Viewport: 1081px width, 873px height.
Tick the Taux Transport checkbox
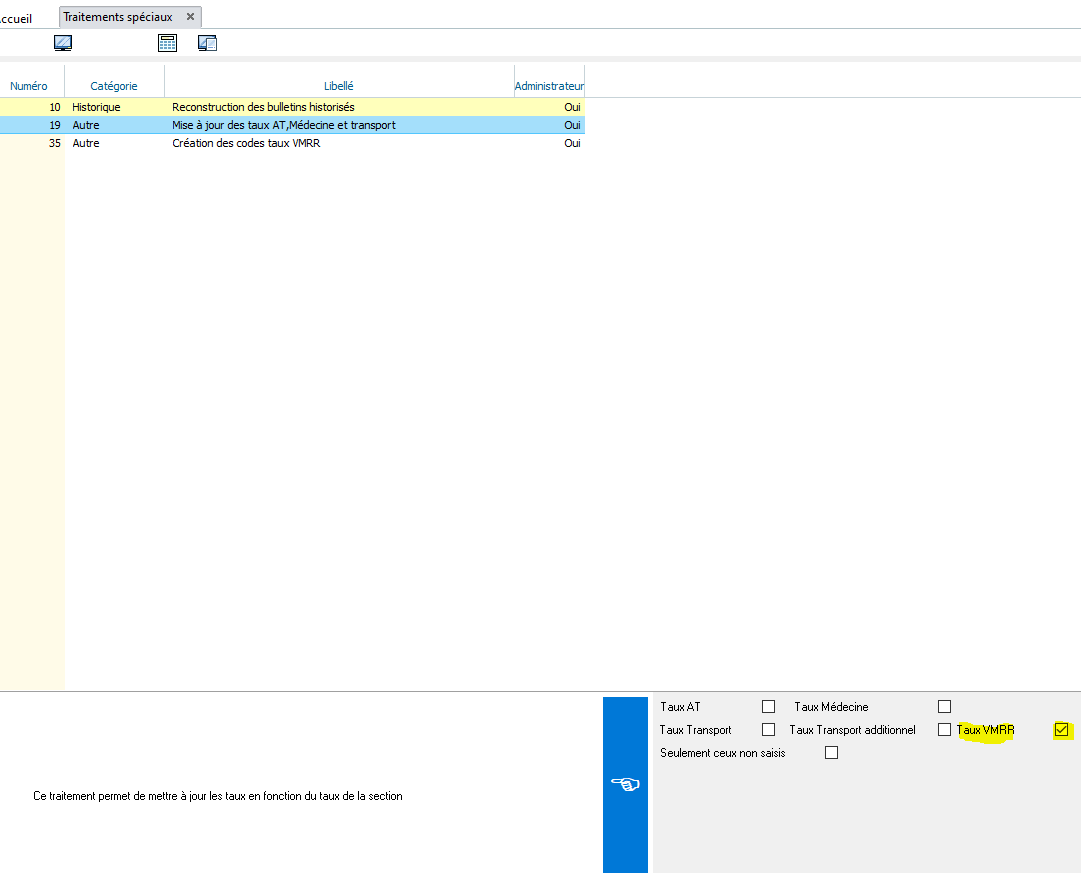click(x=768, y=730)
